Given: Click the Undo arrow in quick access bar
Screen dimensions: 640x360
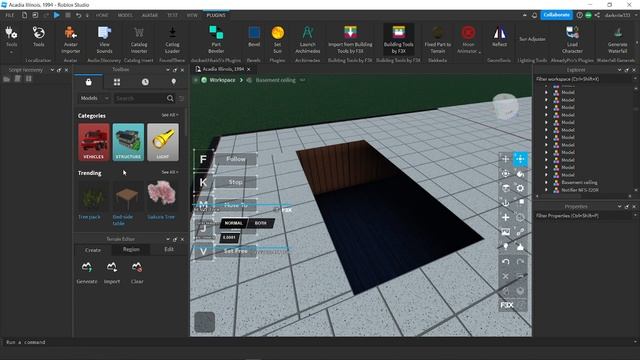Looking at the screenshot, I should coord(78,15).
